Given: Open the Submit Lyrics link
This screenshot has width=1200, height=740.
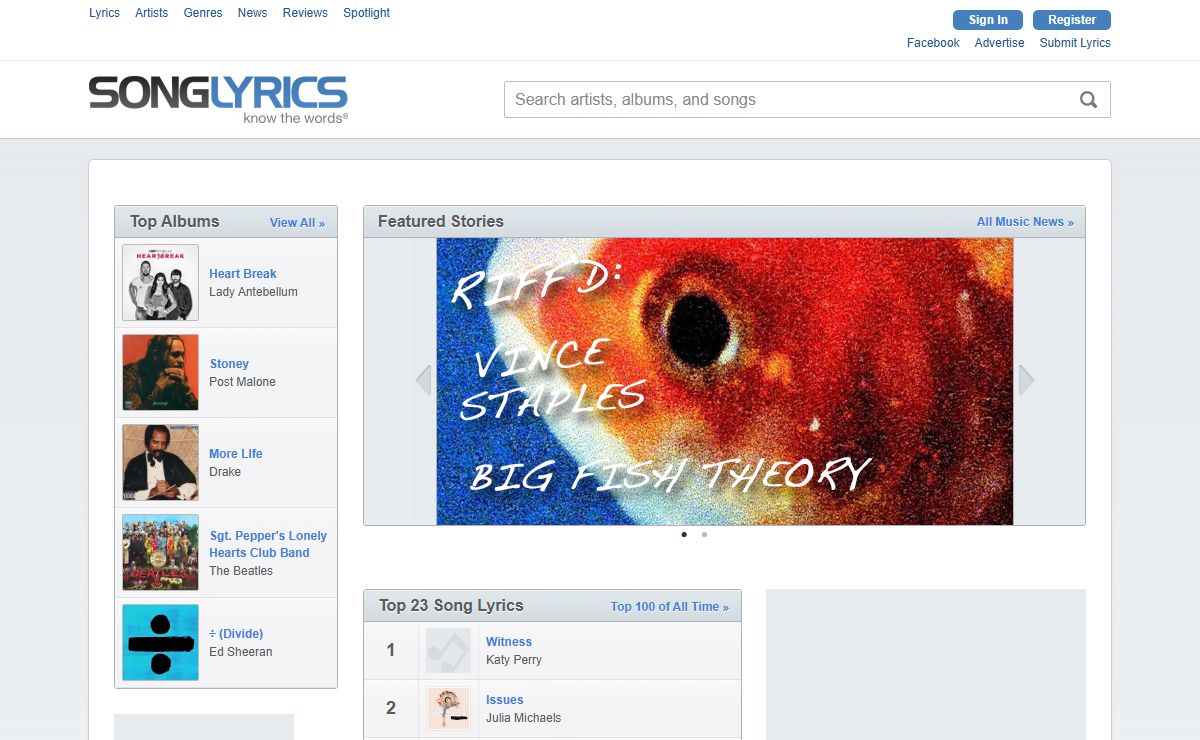Looking at the screenshot, I should 1075,43.
